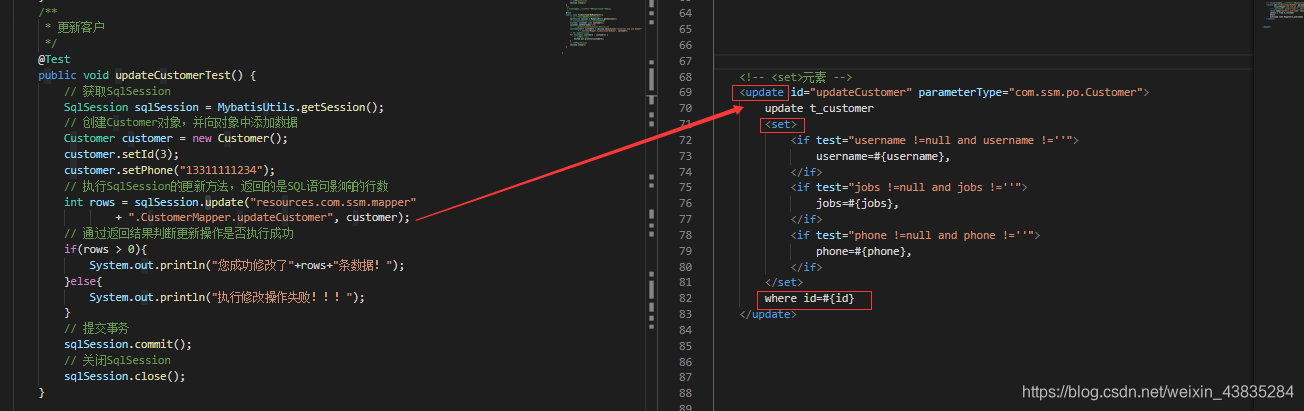Click the MybatisUtils.getSession() statement

(224, 107)
